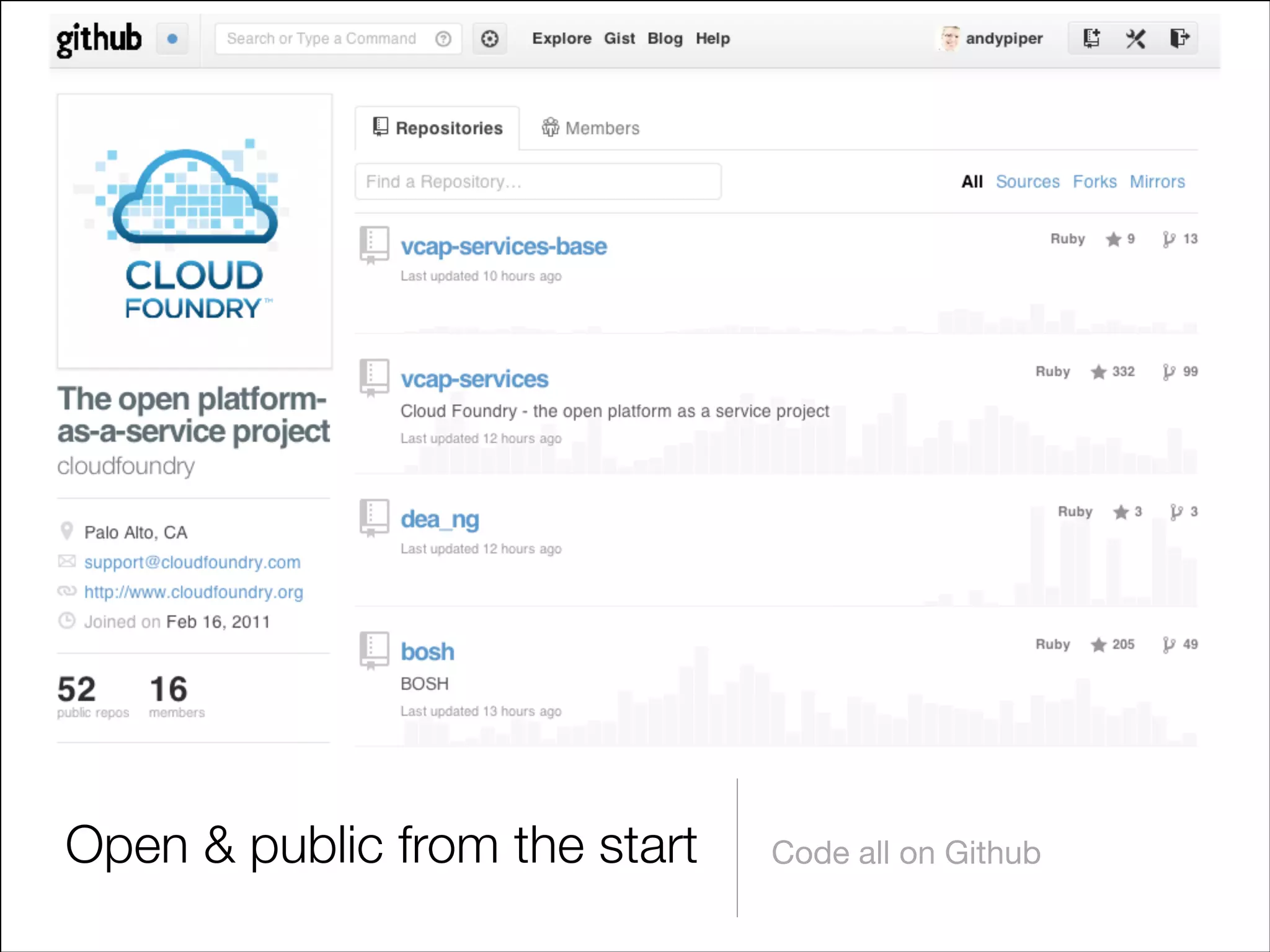Click the fork icon for vcap-services
Screen dimensions: 1270x952
(x=1169, y=372)
